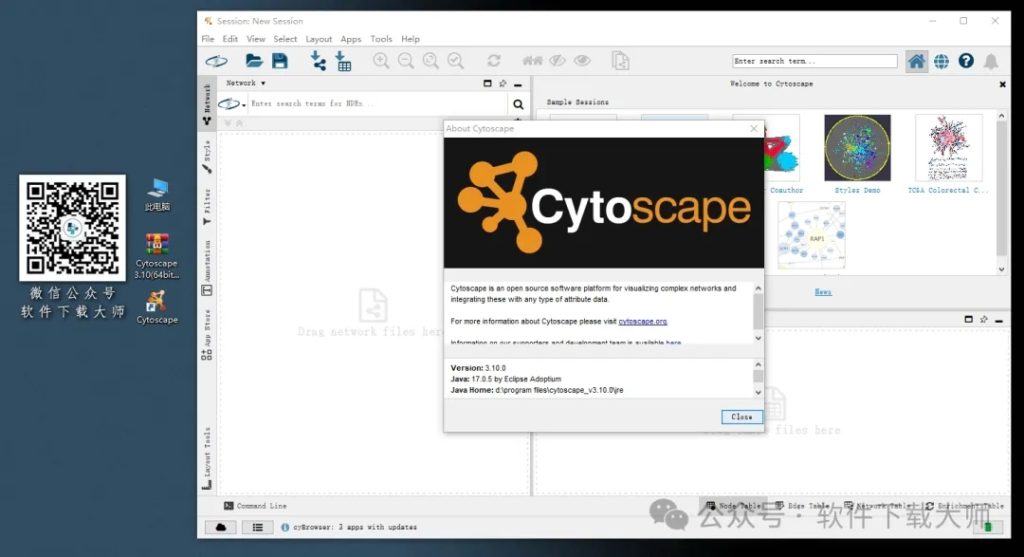Click the Zoom Selected Region icon

(455, 61)
